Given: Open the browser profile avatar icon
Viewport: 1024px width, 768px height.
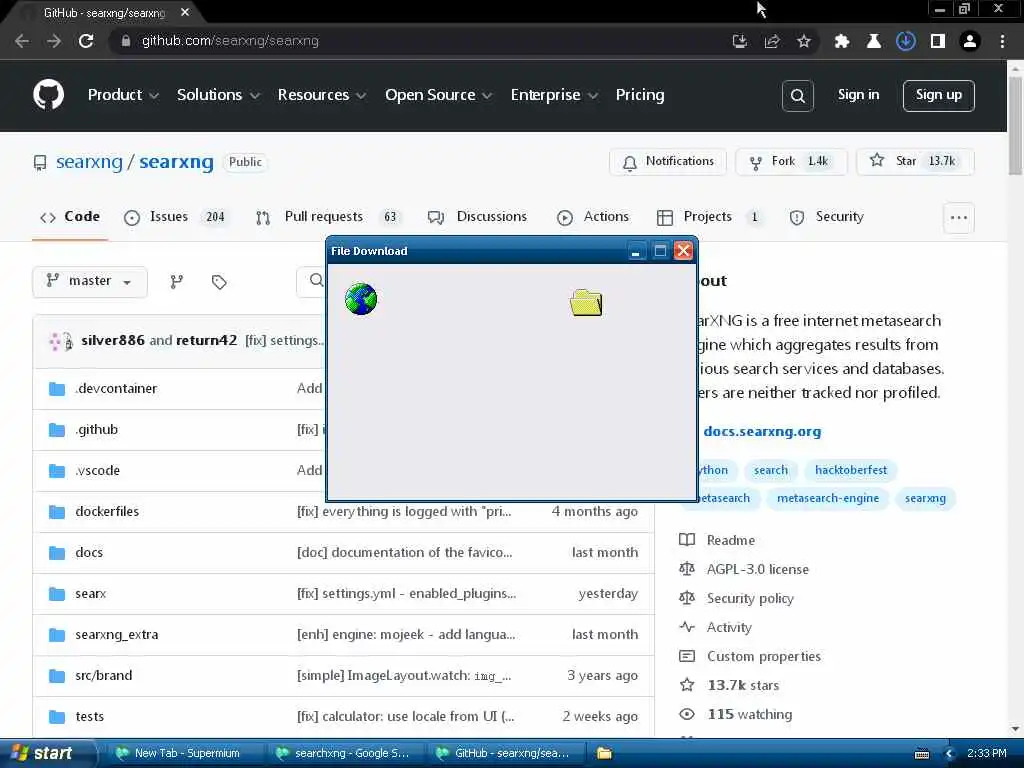Looking at the screenshot, I should (x=970, y=41).
